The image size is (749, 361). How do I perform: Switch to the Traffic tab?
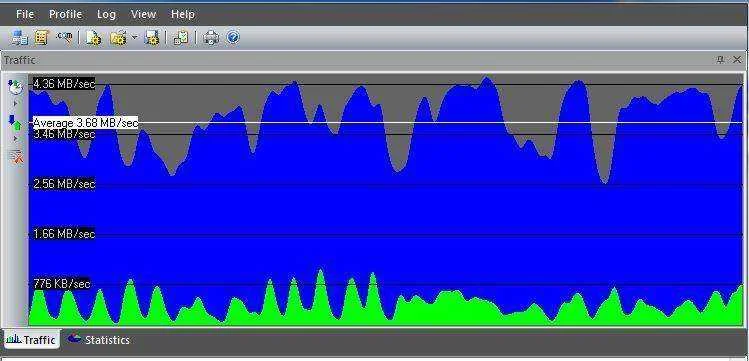click(x=31, y=340)
